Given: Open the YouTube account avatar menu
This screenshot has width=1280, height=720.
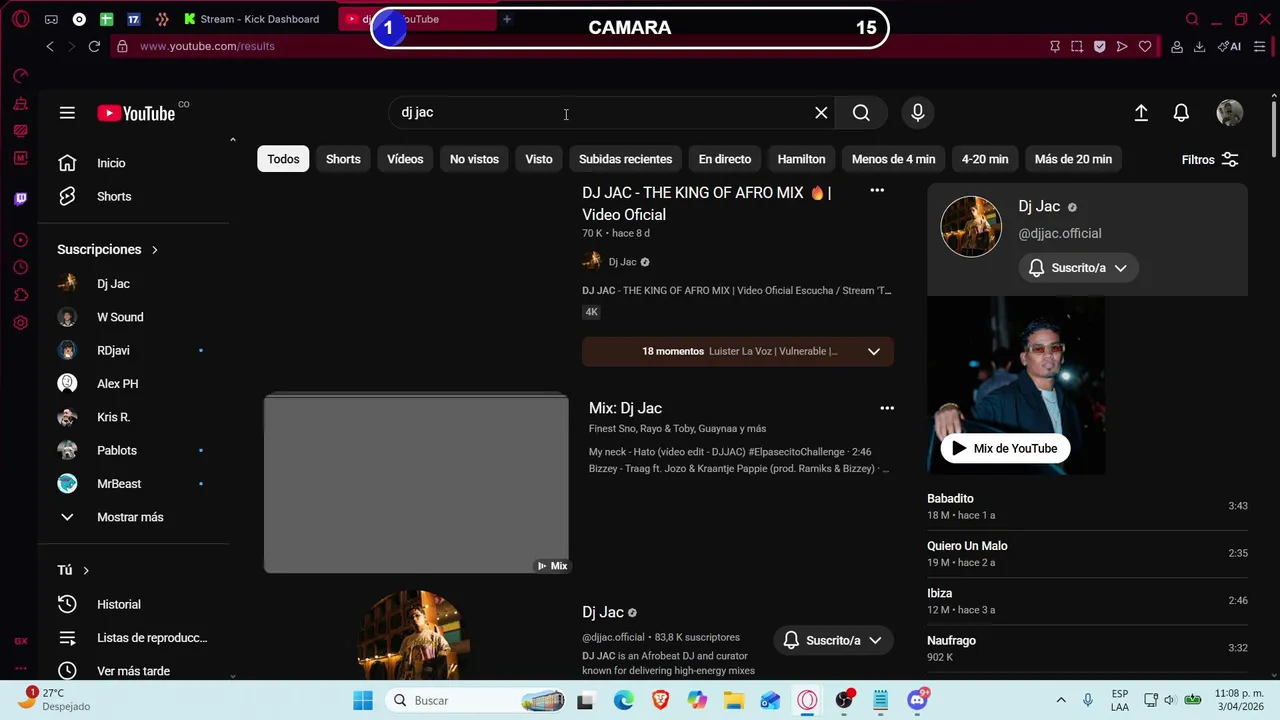Looking at the screenshot, I should click(1229, 113).
